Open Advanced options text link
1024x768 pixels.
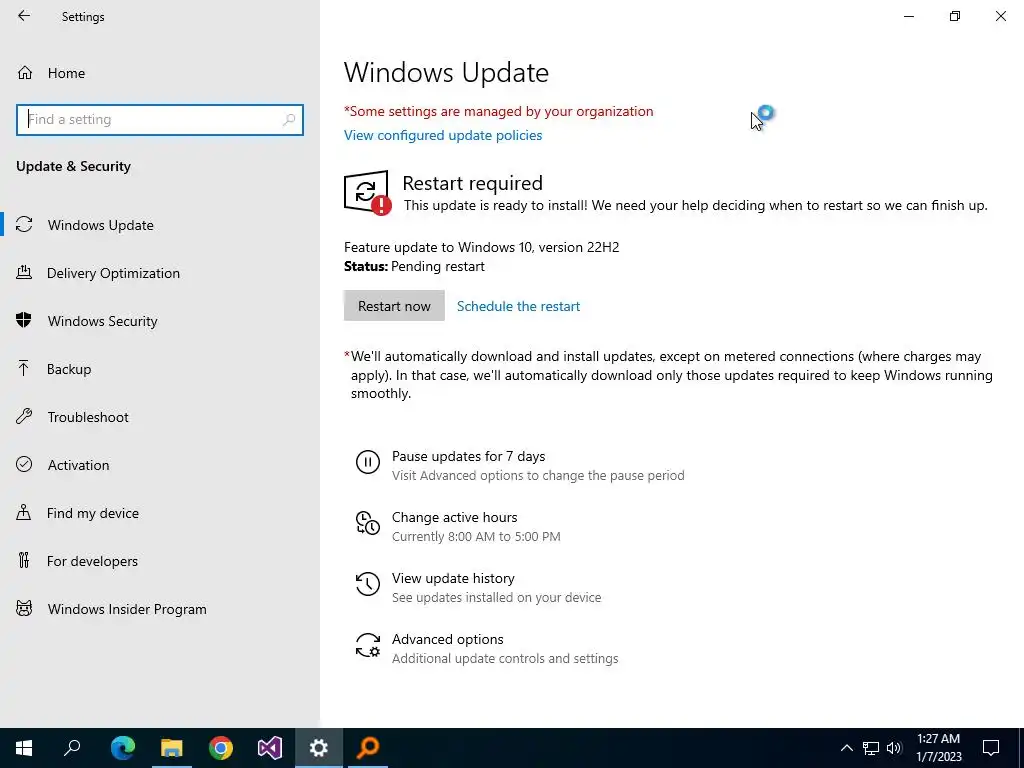447,639
